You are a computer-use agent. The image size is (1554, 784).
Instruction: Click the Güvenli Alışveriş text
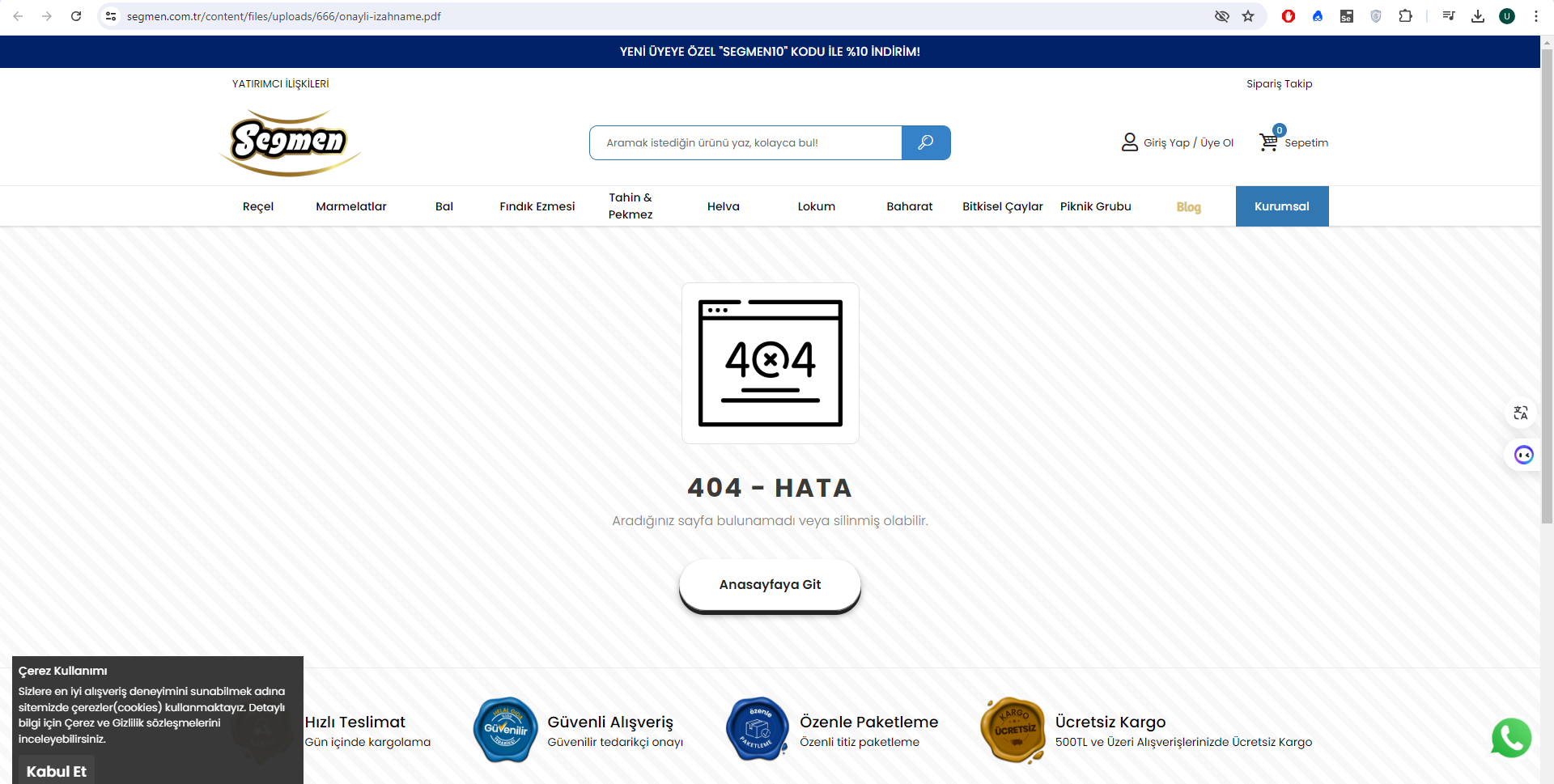610,722
